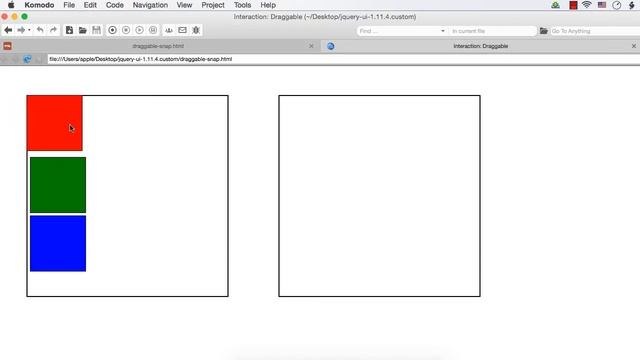This screenshot has height=360, width=640.
Task: Reload the browser preview page
Action: pyautogui.click(x=27, y=59)
